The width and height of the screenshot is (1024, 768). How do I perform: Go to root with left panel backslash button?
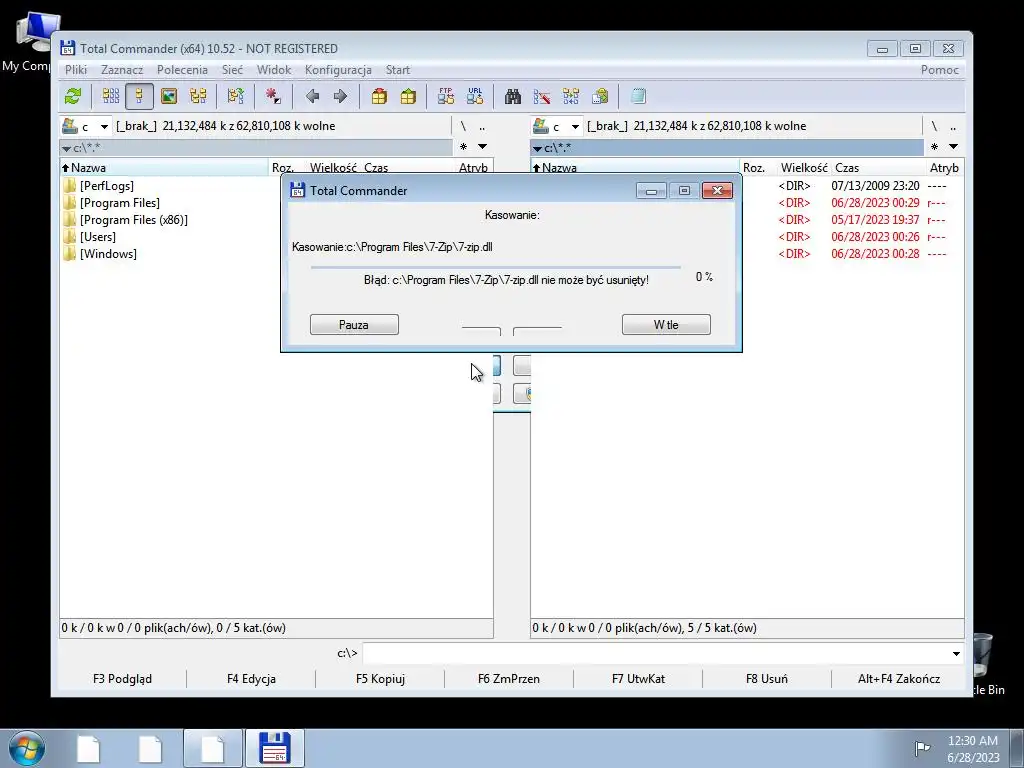463,127
